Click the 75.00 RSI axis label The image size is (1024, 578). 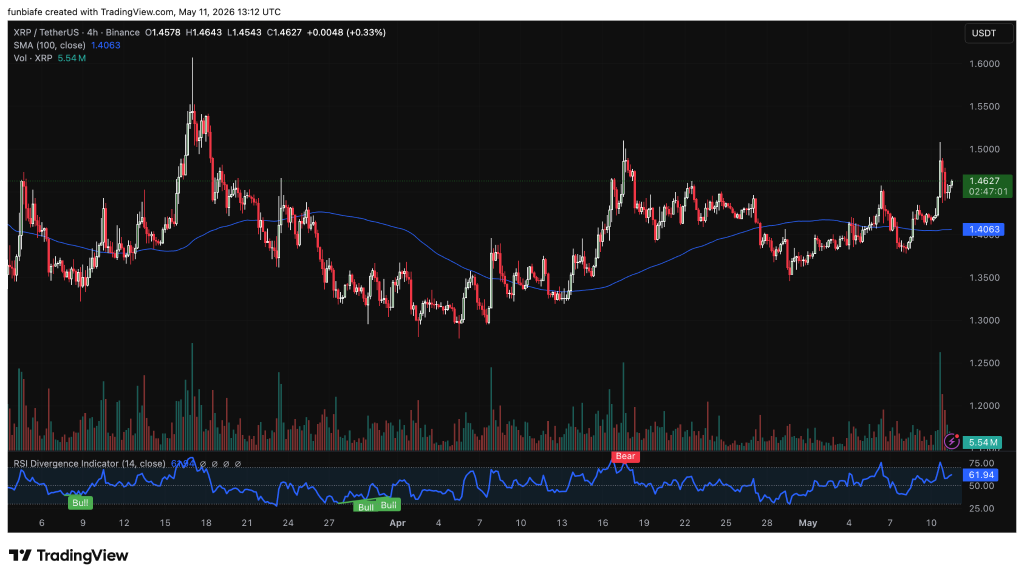pyautogui.click(x=982, y=463)
